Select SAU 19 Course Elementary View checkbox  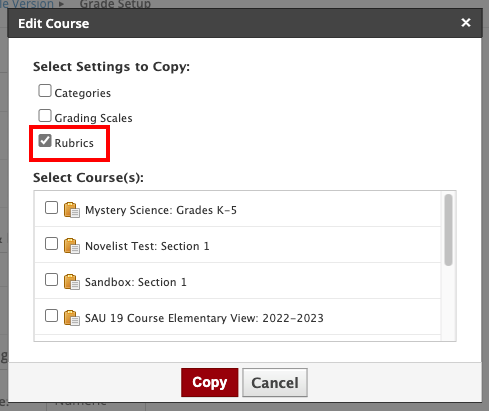pos(51,316)
